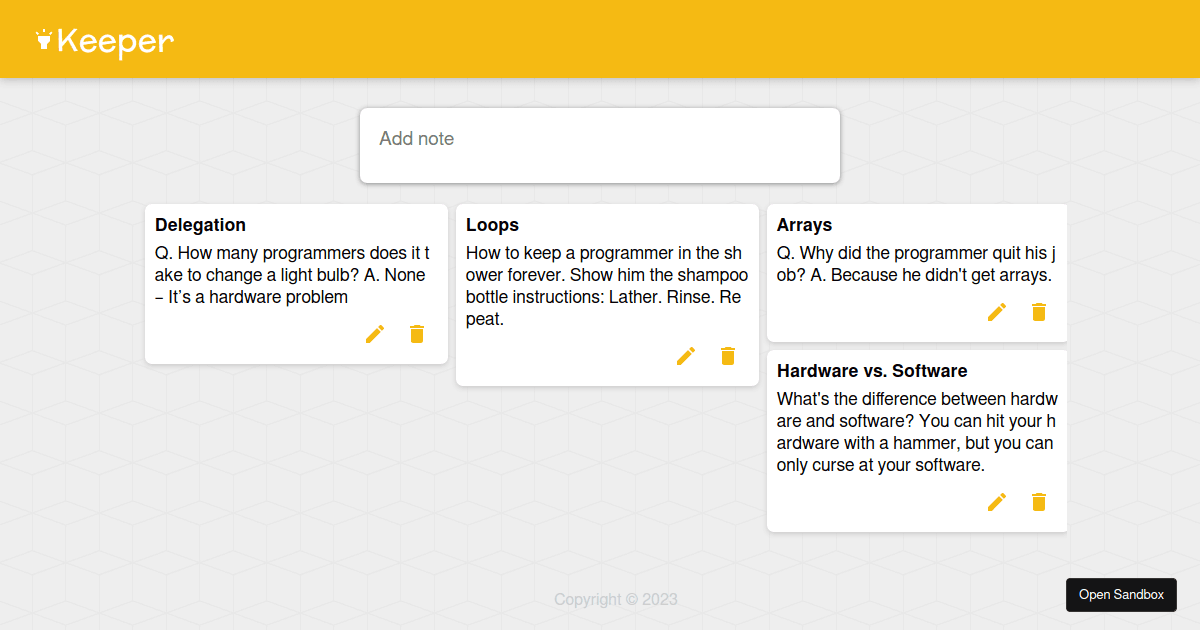Click the Keeper lightbulb logo icon
The width and height of the screenshot is (1200, 630).
pos(44,40)
